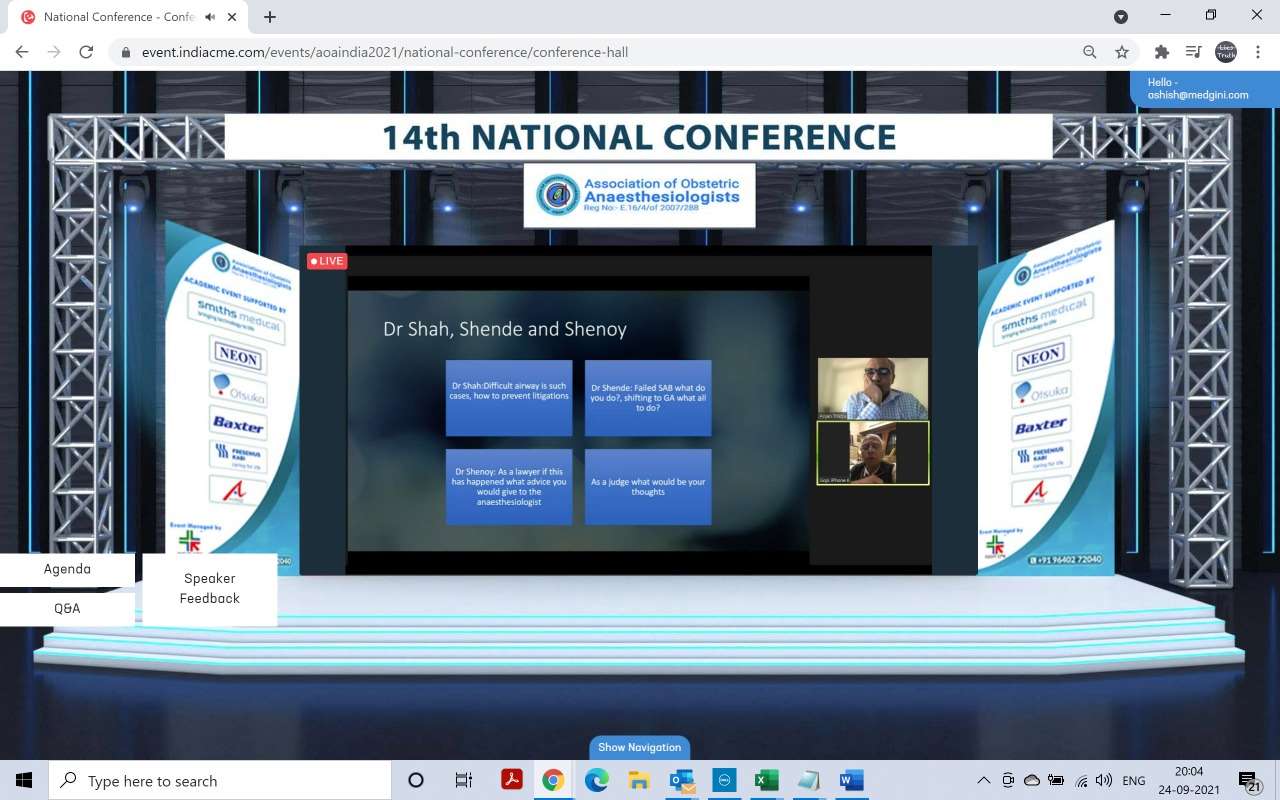Click the Hello oshish@medgini.com user badge
This screenshot has height=800, width=1280.
click(x=1205, y=89)
